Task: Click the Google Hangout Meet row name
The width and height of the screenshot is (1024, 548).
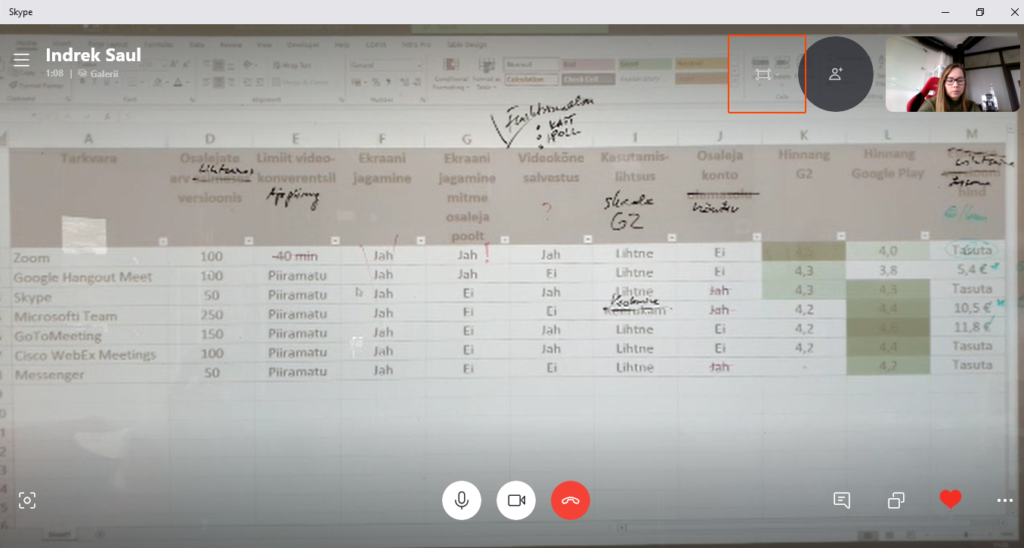Action: (83, 278)
